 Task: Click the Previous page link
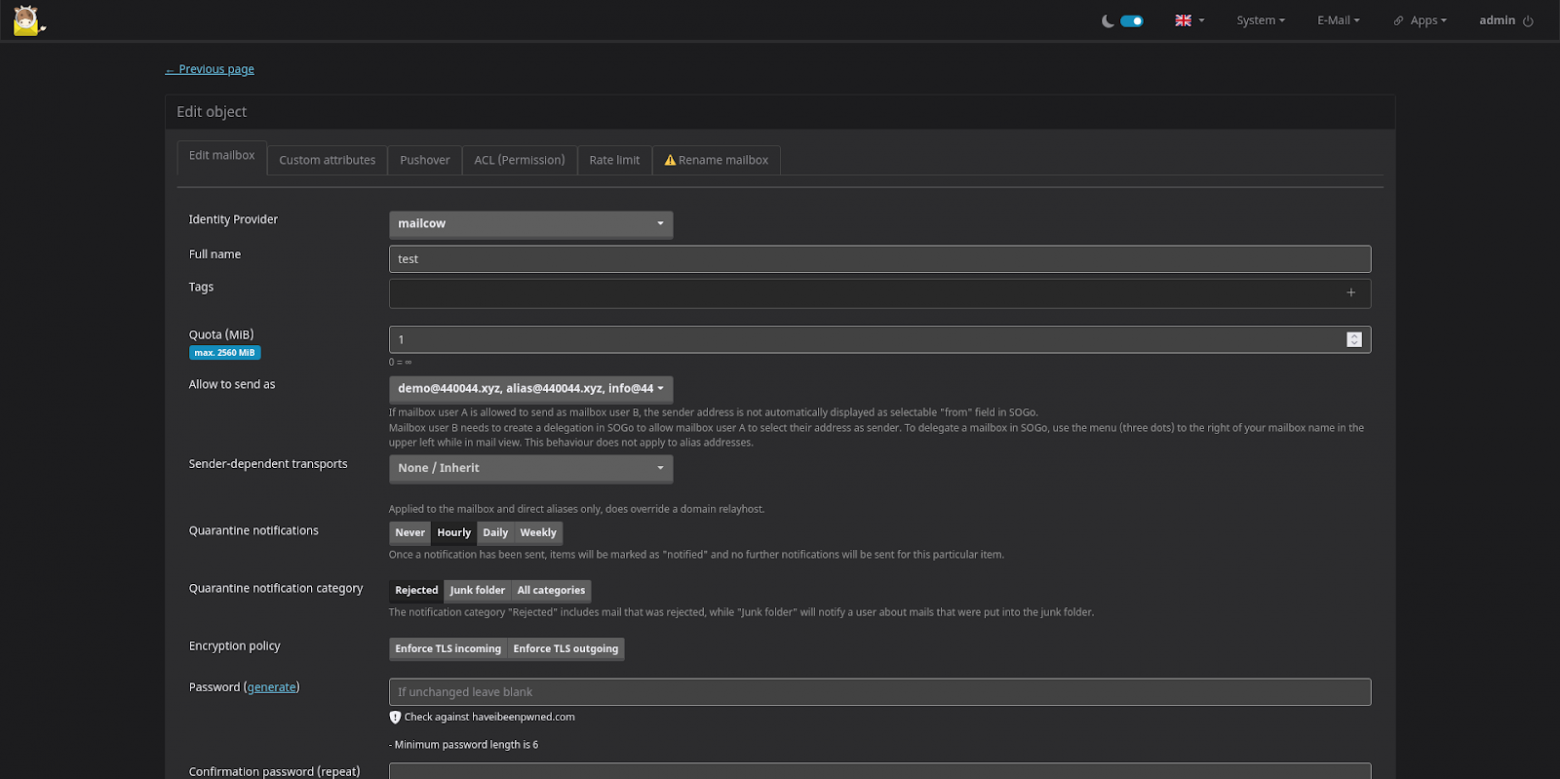point(210,69)
